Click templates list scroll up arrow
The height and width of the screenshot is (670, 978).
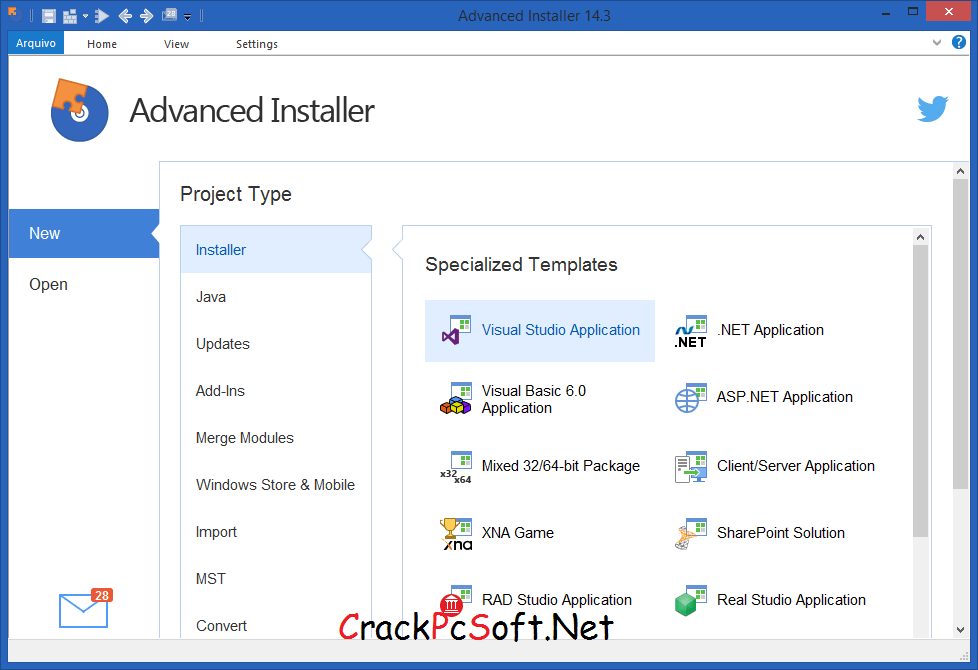[x=921, y=237]
